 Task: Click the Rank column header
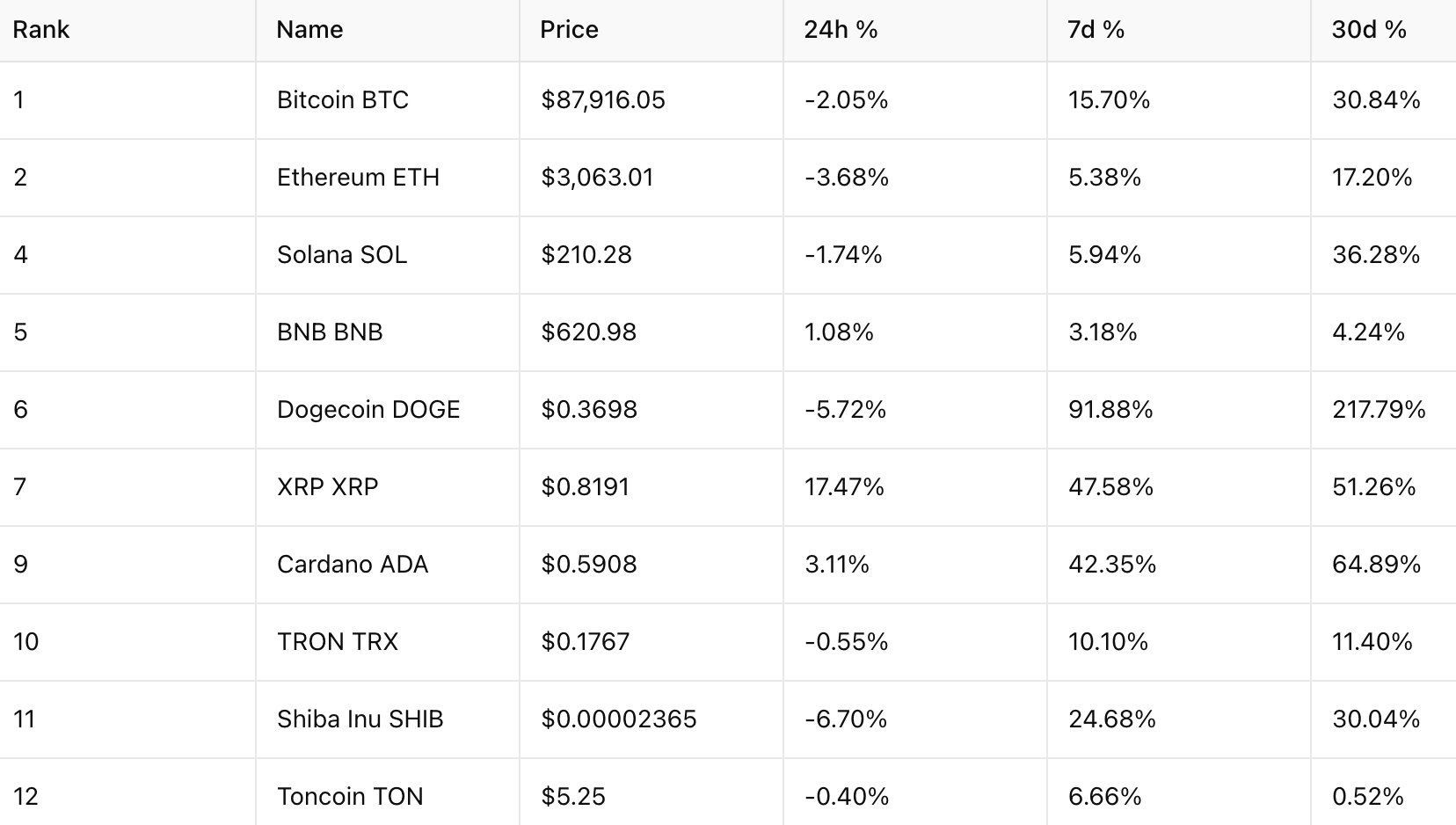(40, 30)
